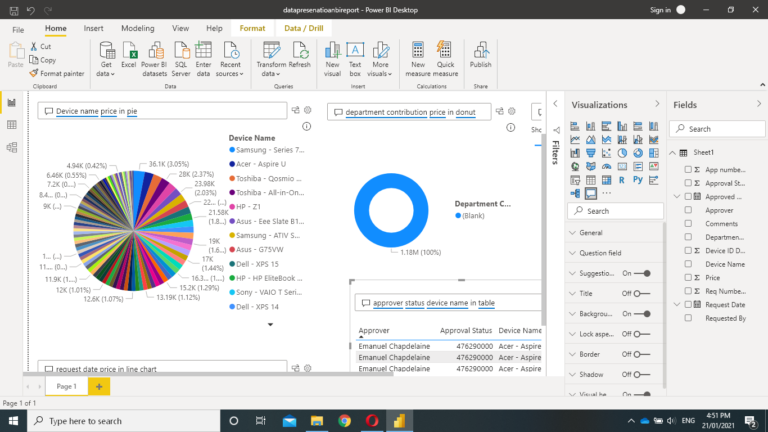This screenshot has width=768, height=432.
Task: Click Format painter in Clipboard group
Action: (x=56, y=73)
